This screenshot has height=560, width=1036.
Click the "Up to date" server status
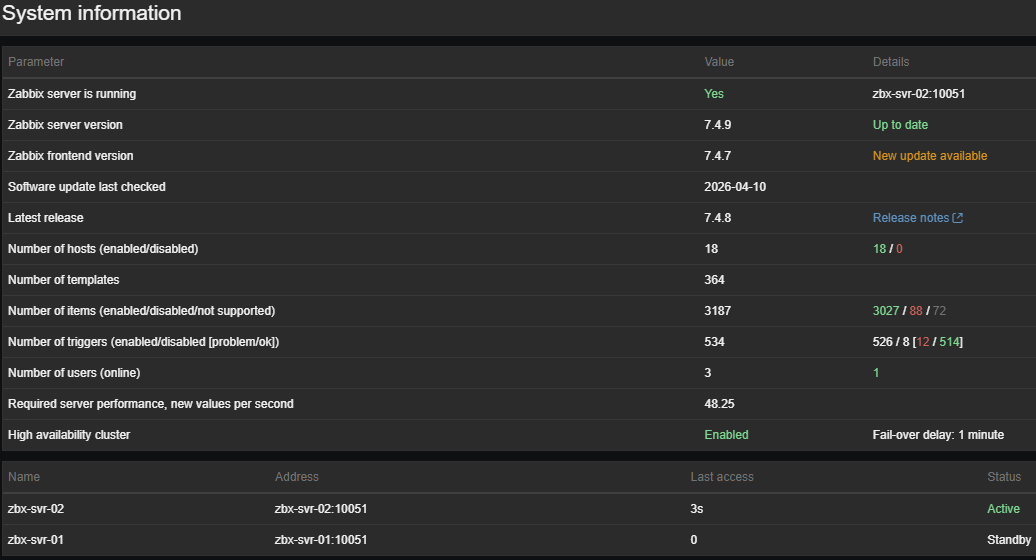900,125
